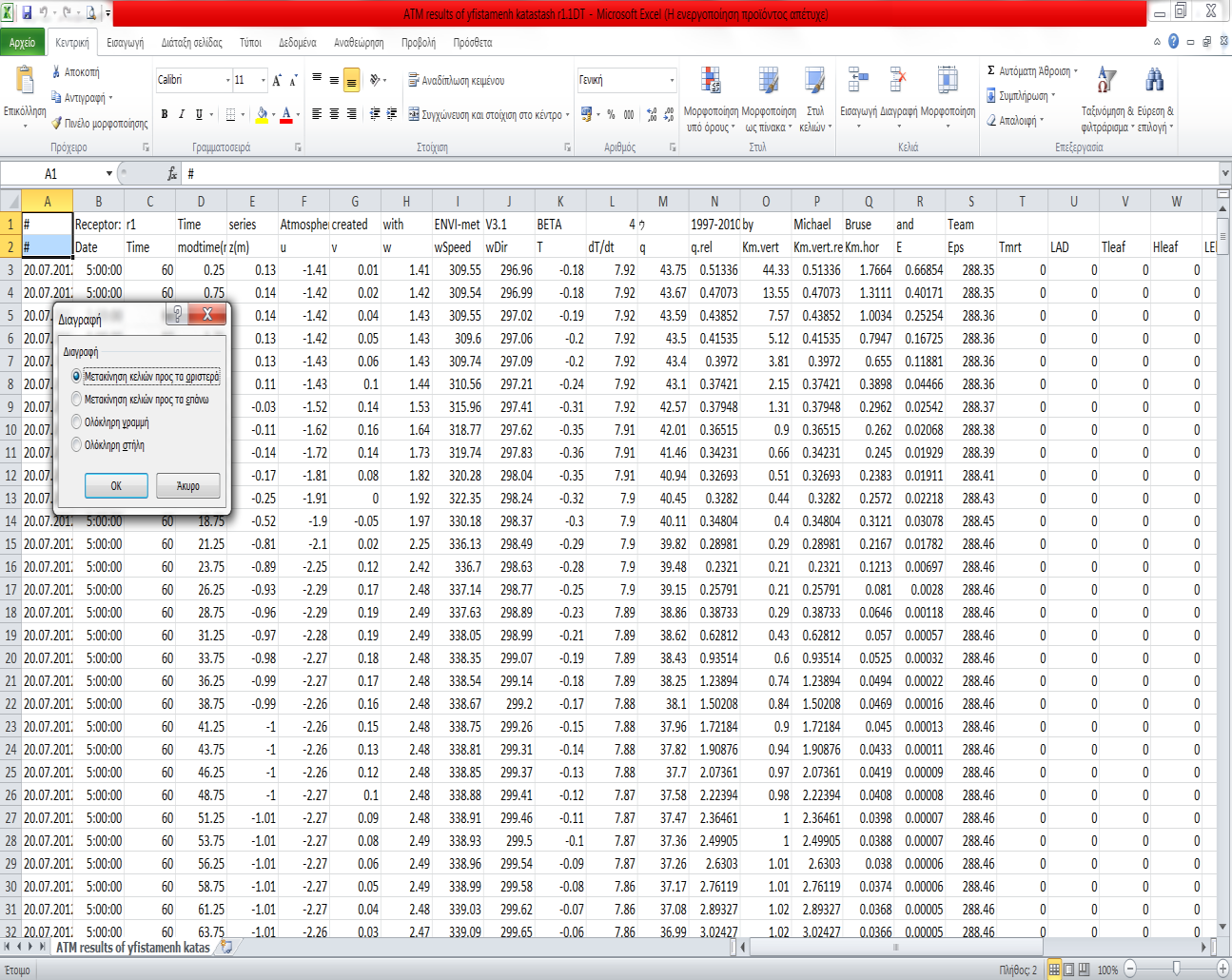This screenshot has height=980, width=1232.
Task: Open the Help question mark icon
Action: pos(1173,42)
